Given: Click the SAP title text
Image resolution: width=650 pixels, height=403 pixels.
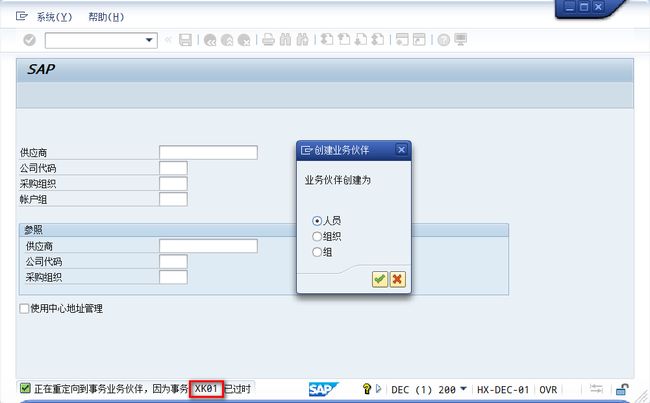Looking at the screenshot, I should pos(41,69).
